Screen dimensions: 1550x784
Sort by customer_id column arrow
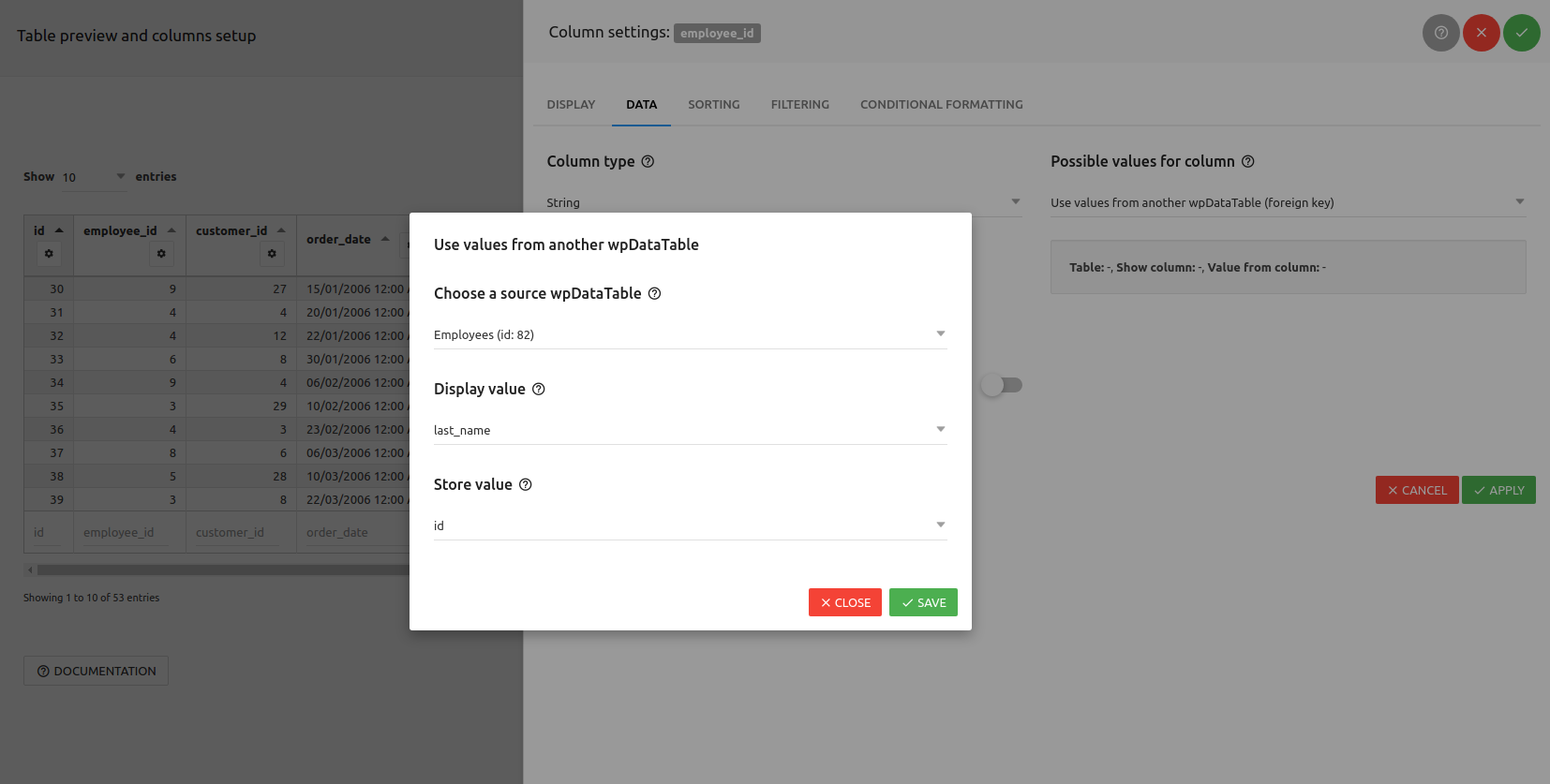281,230
